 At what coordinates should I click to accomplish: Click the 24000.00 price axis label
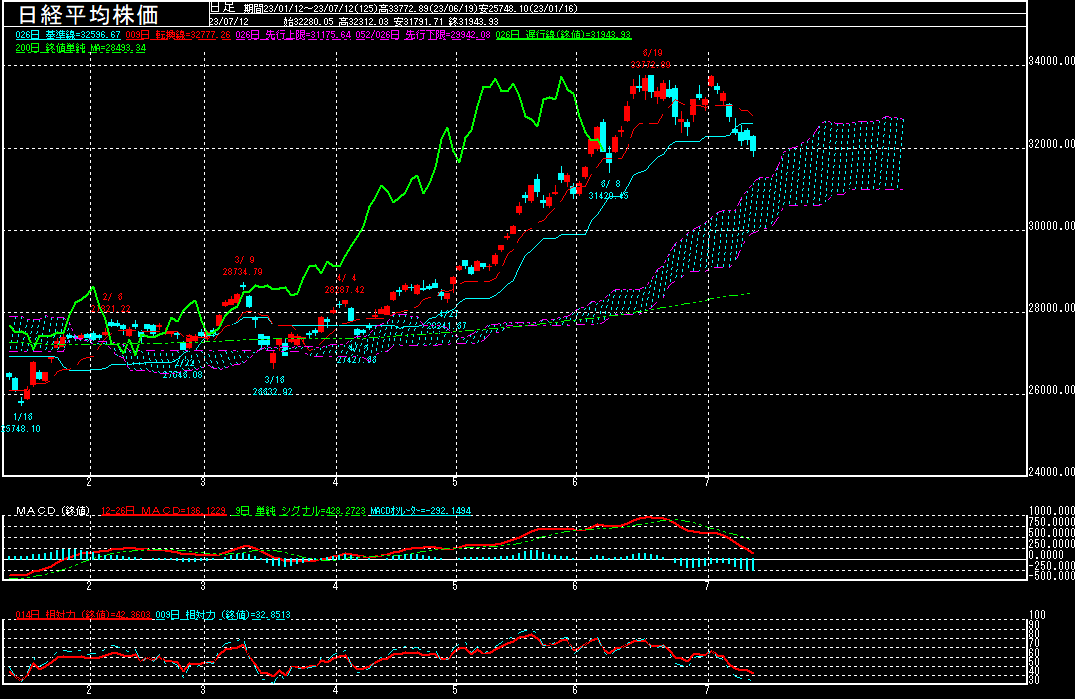click(1051, 471)
